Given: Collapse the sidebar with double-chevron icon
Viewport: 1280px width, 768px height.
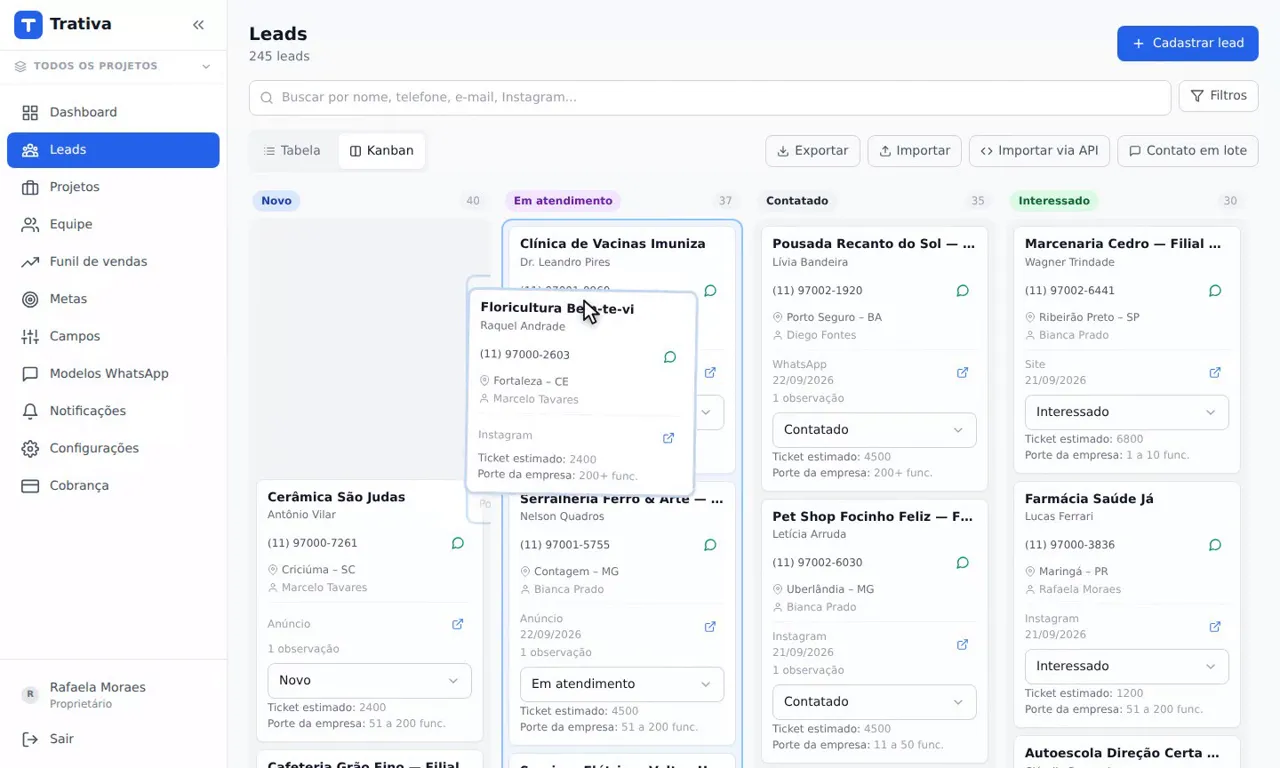Looking at the screenshot, I should point(198,25).
